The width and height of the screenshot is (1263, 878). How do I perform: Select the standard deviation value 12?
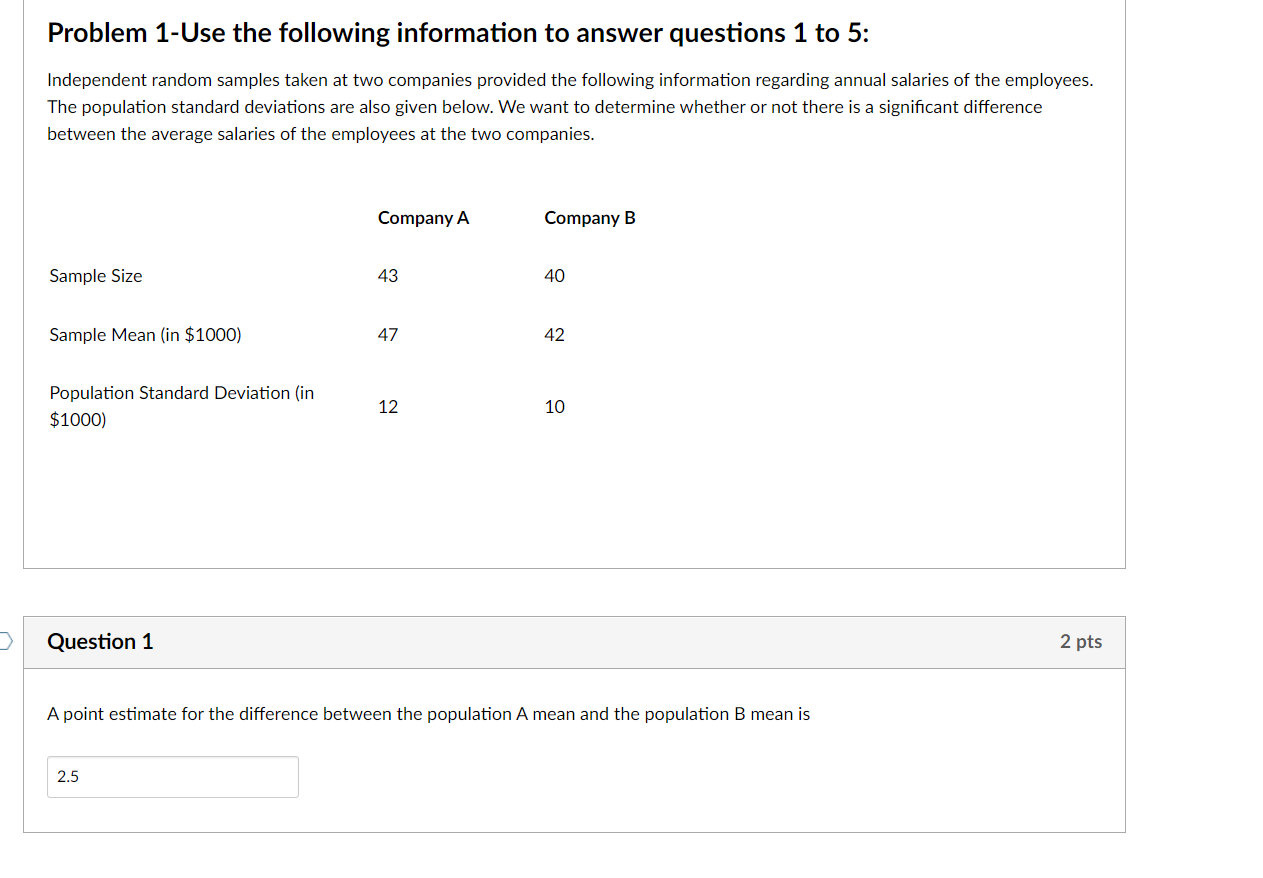[388, 406]
